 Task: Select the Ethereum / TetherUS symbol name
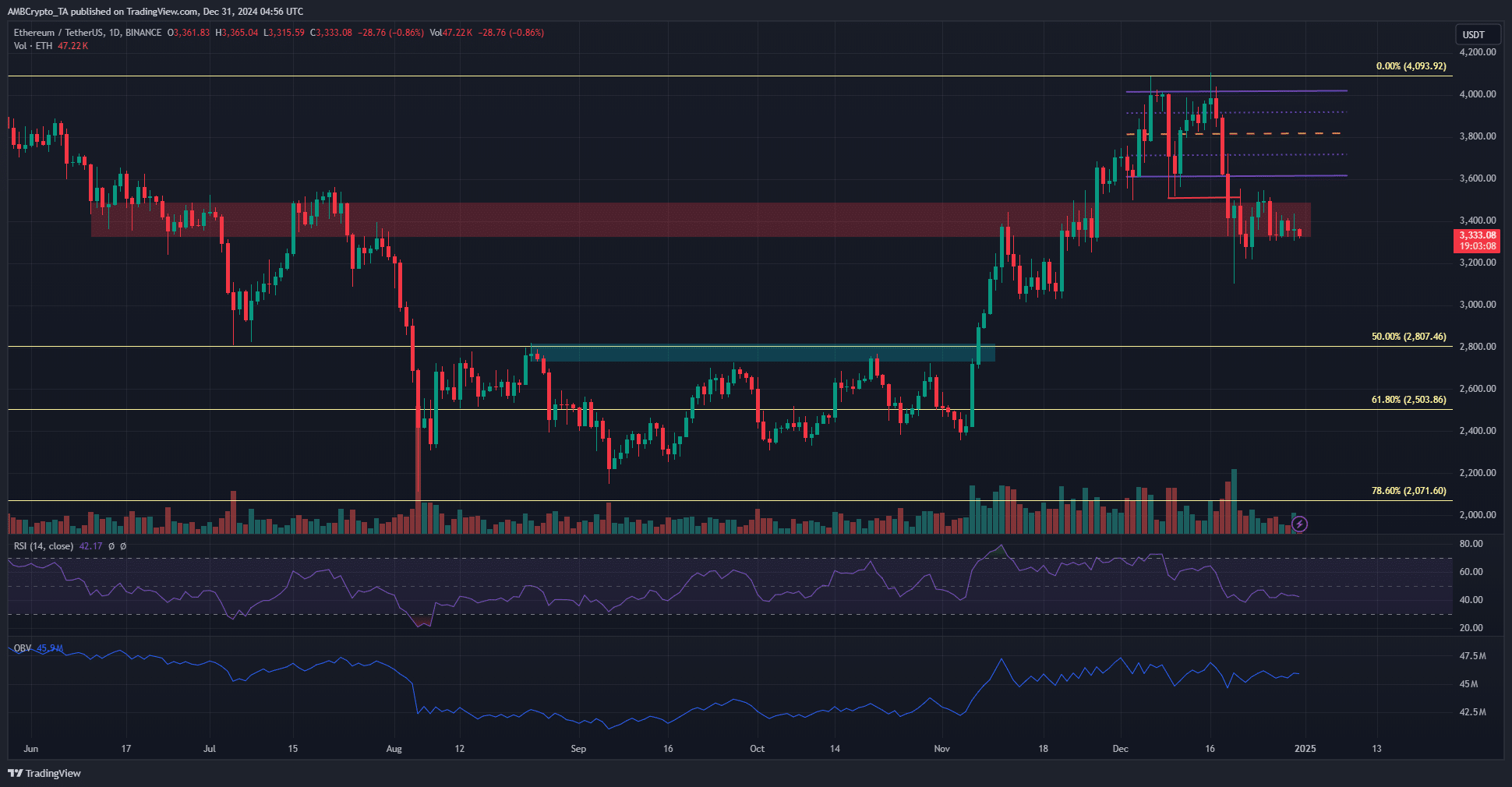click(61, 33)
